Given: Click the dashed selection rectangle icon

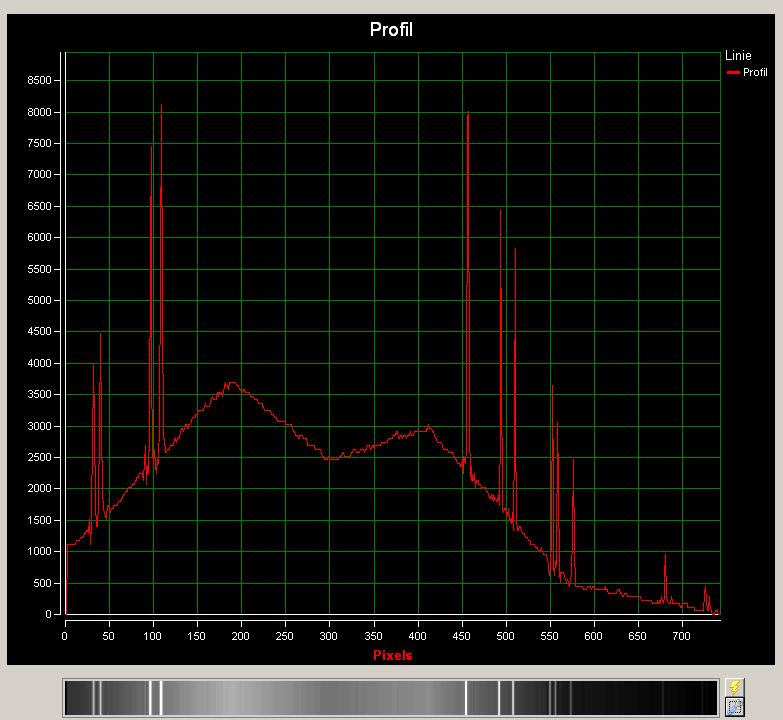Looking at the screenshot, I should click(734, 707).
